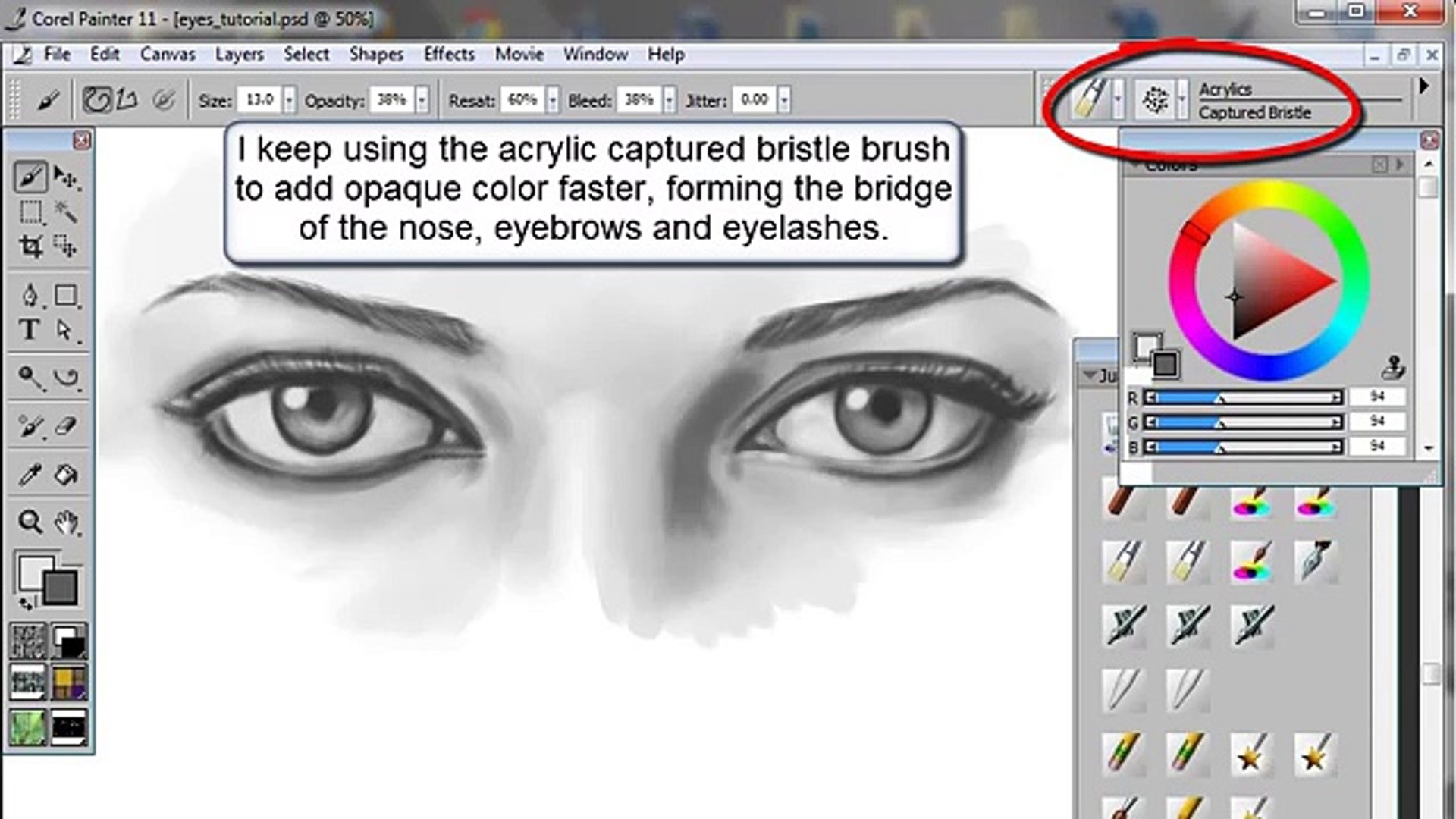Screen dimensions: 1456x819
Task: Click the Acrylics Captured Bristle brush name
Action: [x=1254, y=112]
